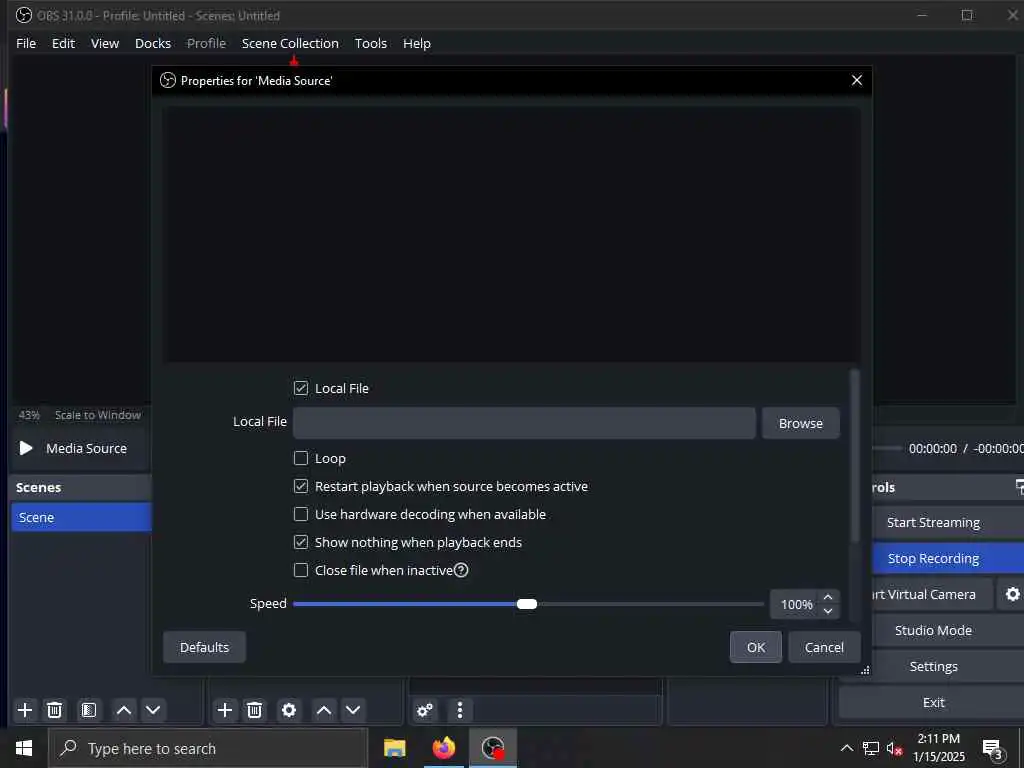Open Firefox from taskbar
The width and height of the screenshot is (1024, 768).
click(x=444, y=748)
